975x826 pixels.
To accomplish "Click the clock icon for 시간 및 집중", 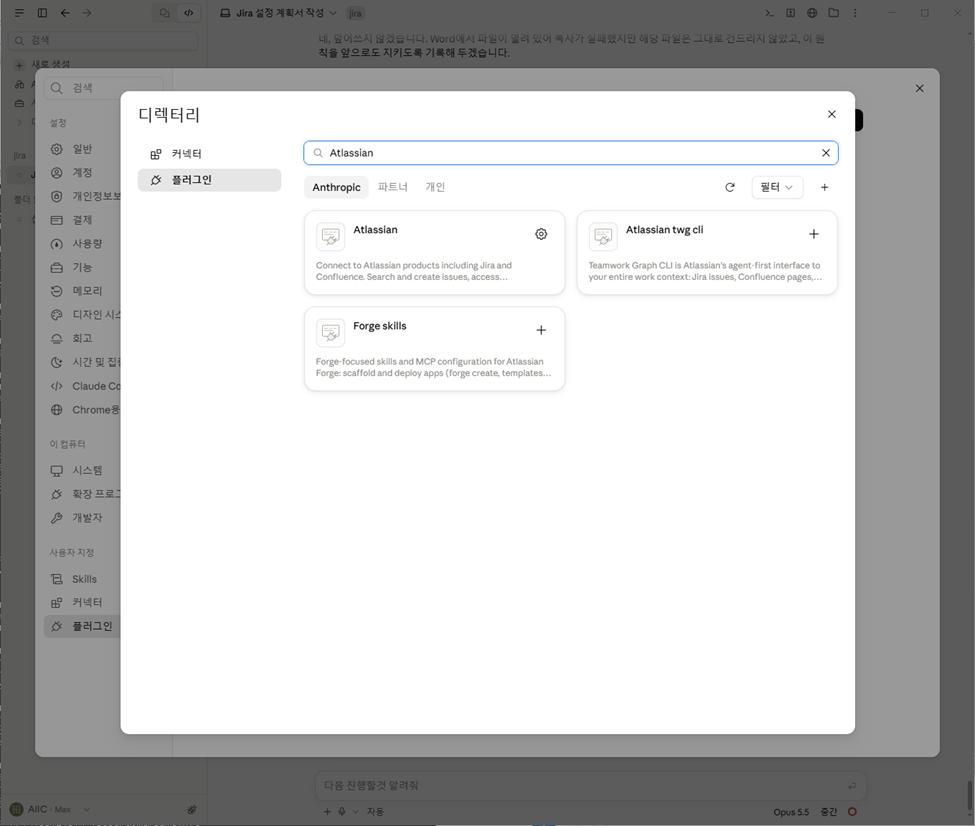I will point(57,362).
